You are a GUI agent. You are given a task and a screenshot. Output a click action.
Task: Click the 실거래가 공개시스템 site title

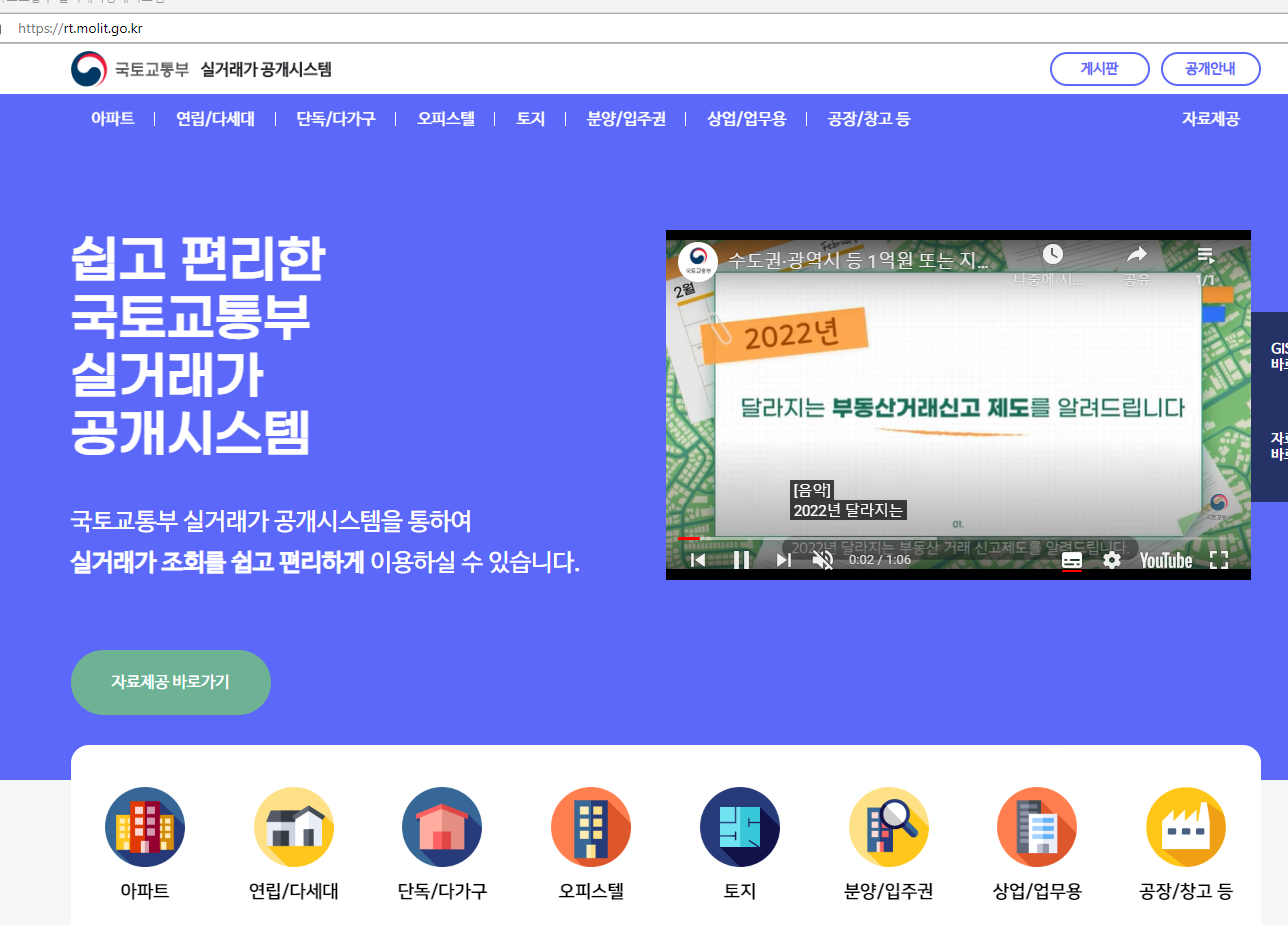click(x=266, y=69)
